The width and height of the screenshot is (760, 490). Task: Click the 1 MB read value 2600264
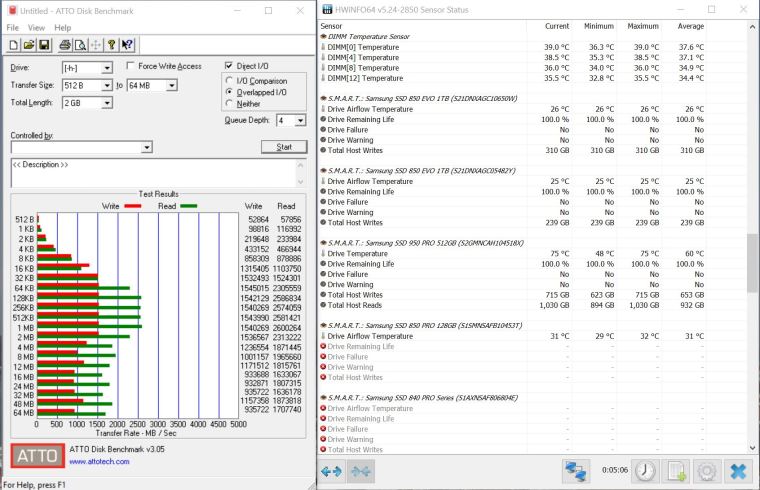(x=287, y=328)
